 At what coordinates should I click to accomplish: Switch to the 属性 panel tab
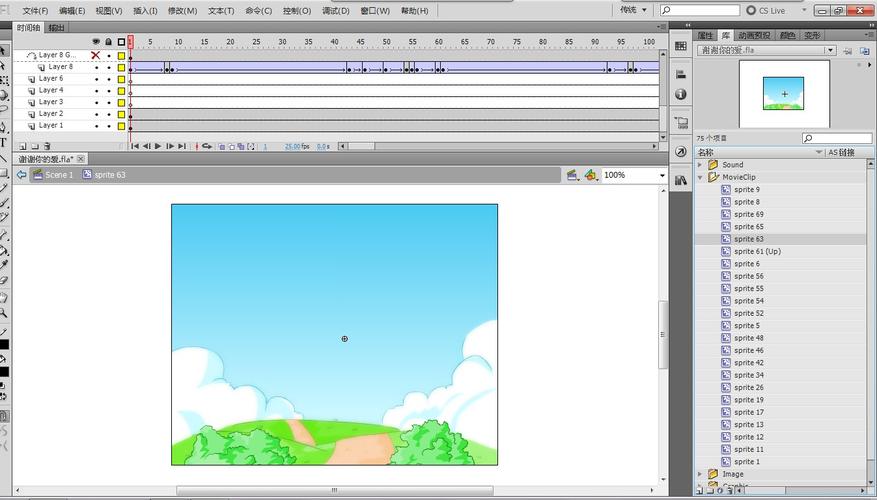[705, 35]
